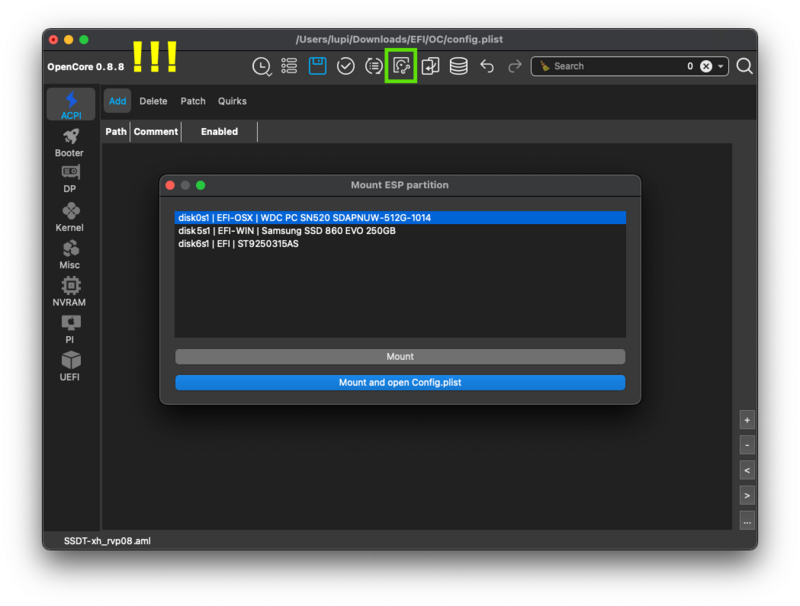Open the Misc sidebar section
800x606 pixels.
70,255
